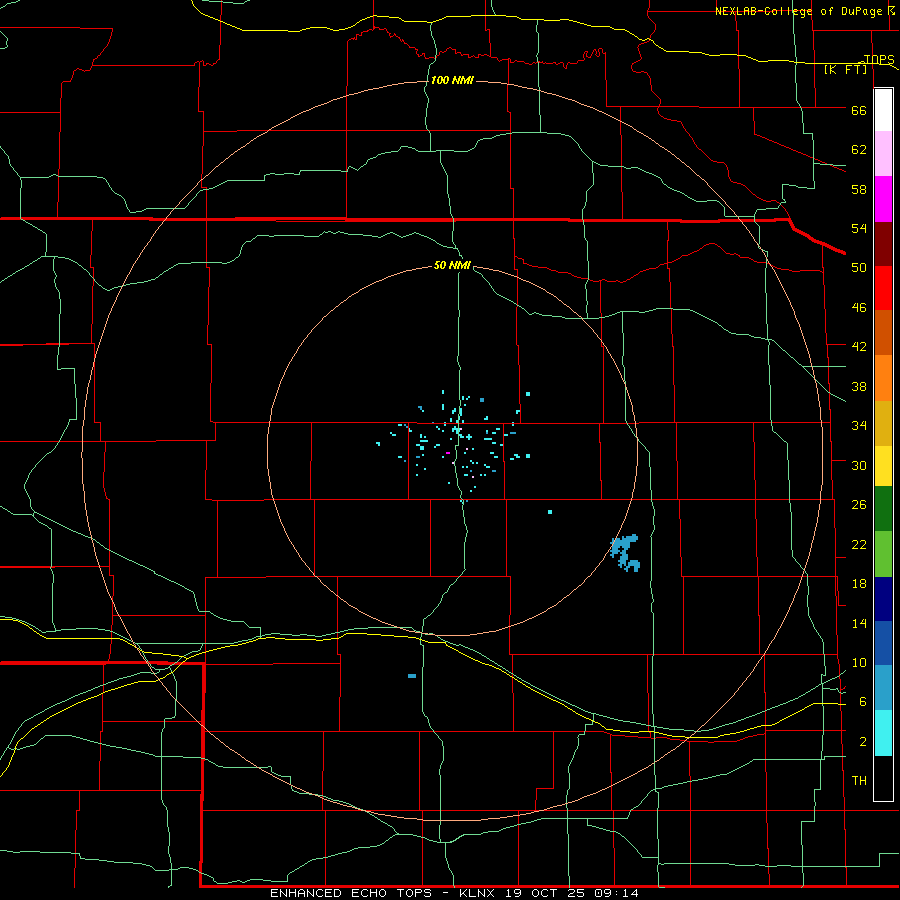
Task: Click the '54' legend value
Action: [859, 228]
